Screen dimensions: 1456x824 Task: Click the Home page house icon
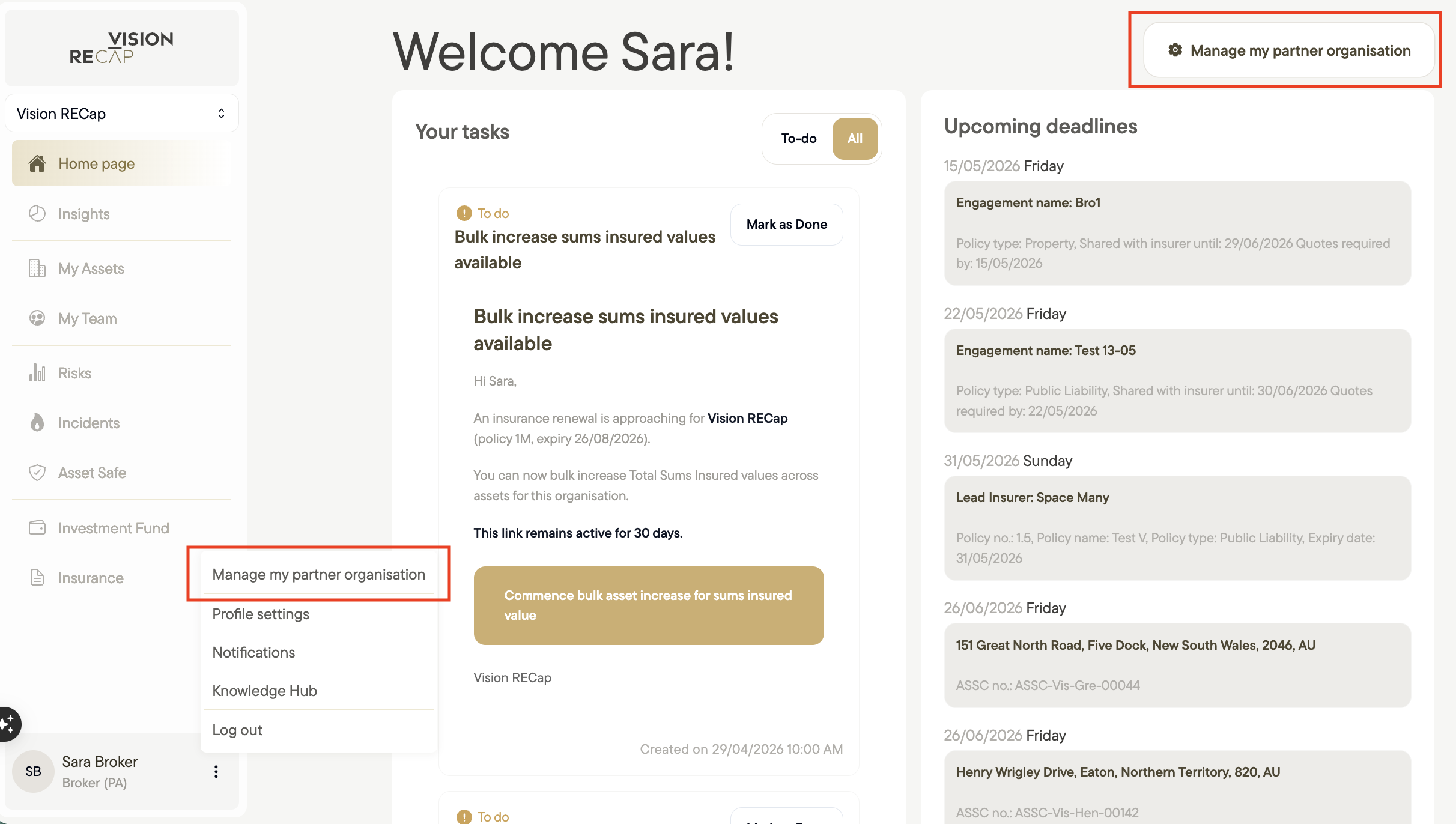click(37, 163)
